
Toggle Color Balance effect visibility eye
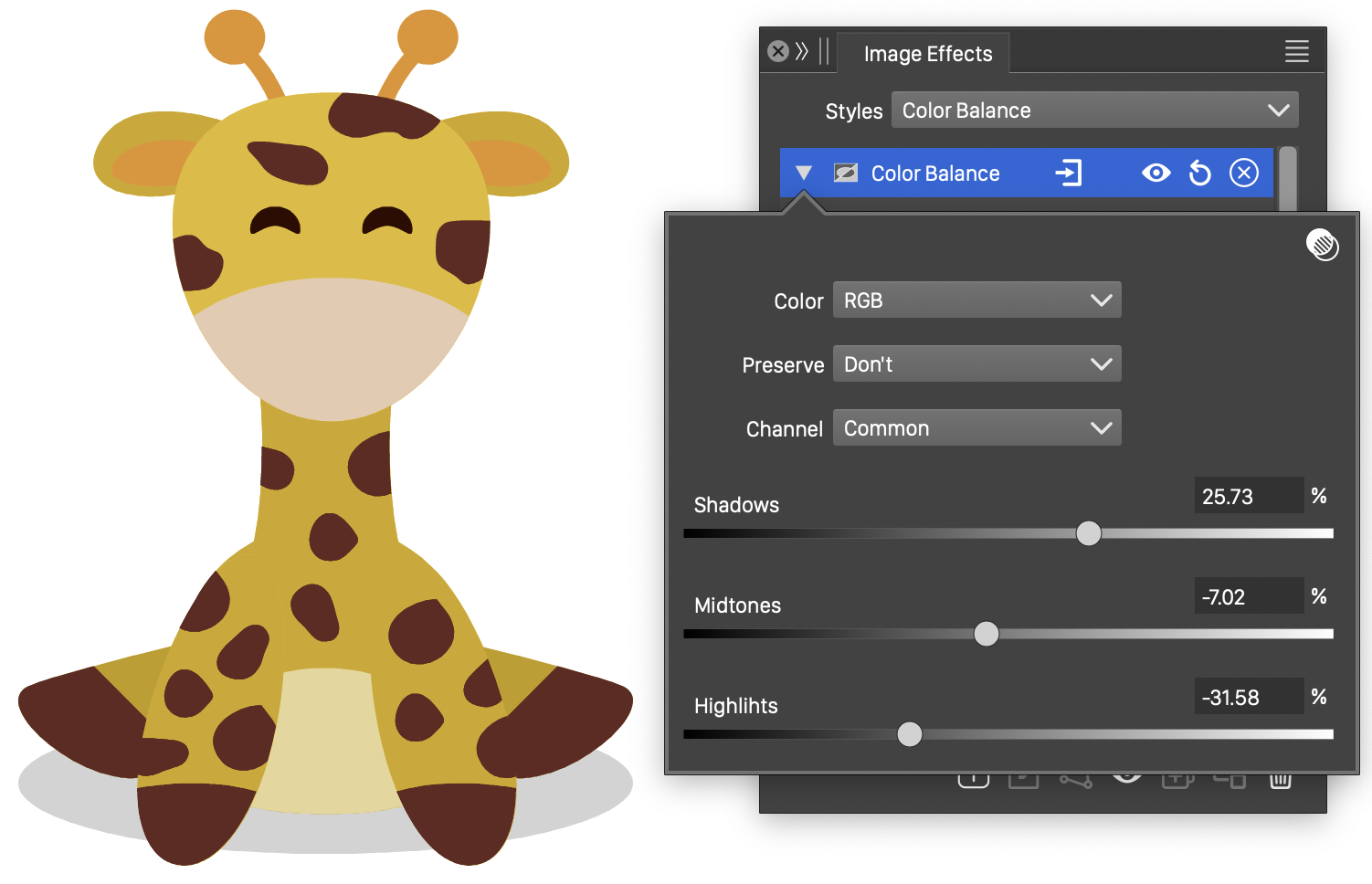(1156, 173)
